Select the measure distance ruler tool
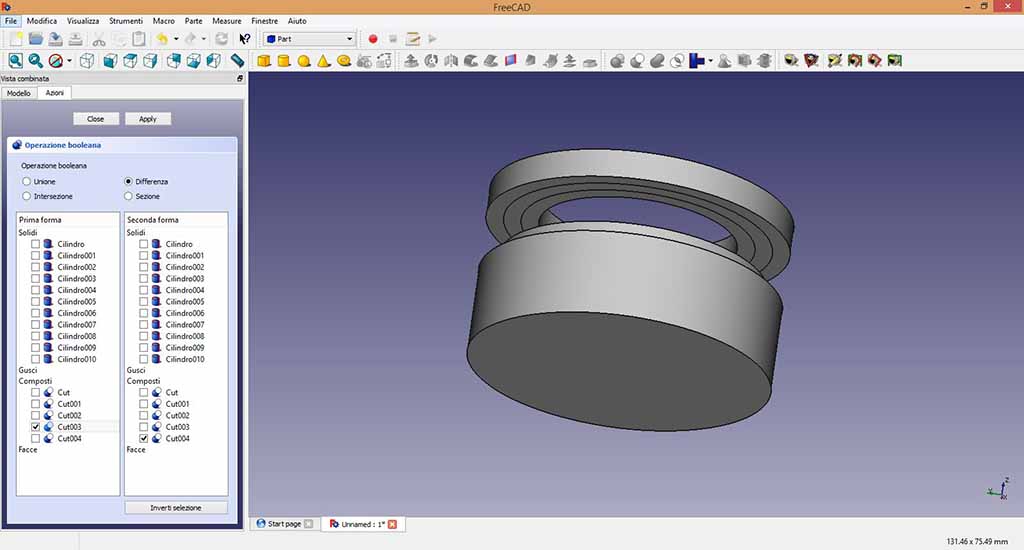The width and height of the screenshot is (1024, 550). 237,61
